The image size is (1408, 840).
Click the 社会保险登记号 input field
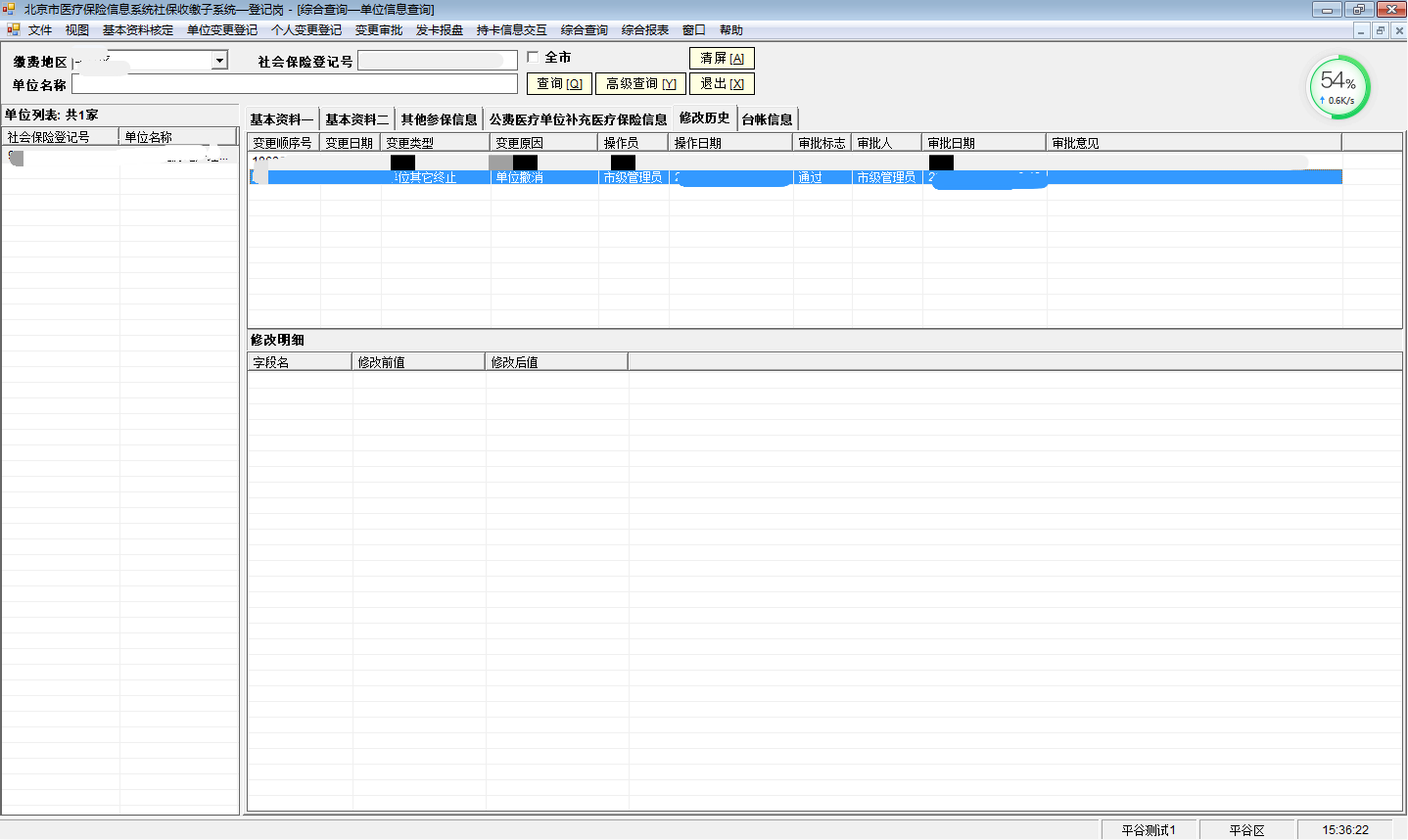coord(437,61)
